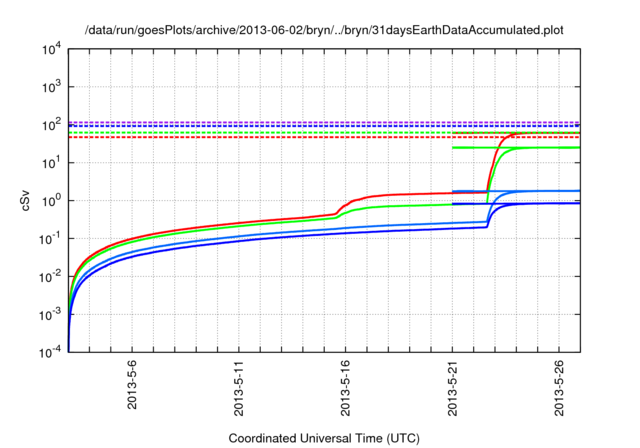
Task: Select the 2013-5-26 date tick label
Action: pos(559,383)
